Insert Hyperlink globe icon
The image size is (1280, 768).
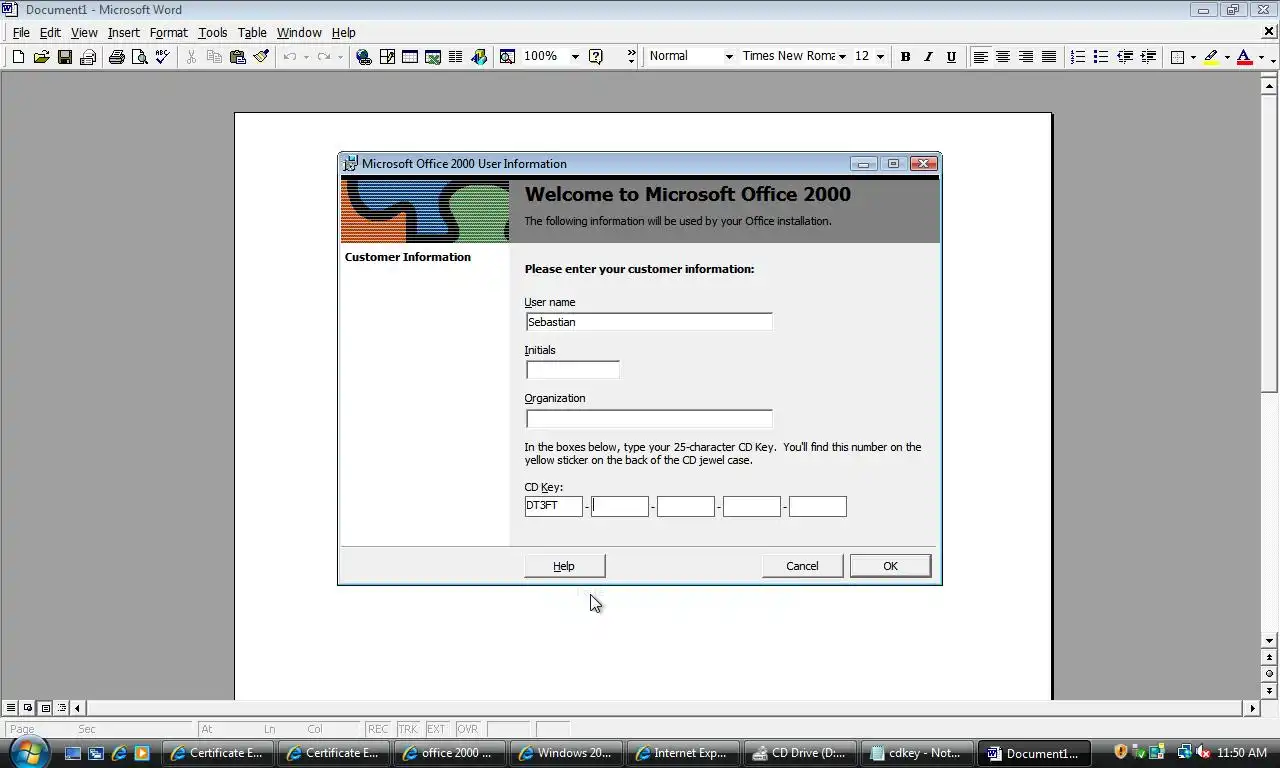click(x=364, y=57)
